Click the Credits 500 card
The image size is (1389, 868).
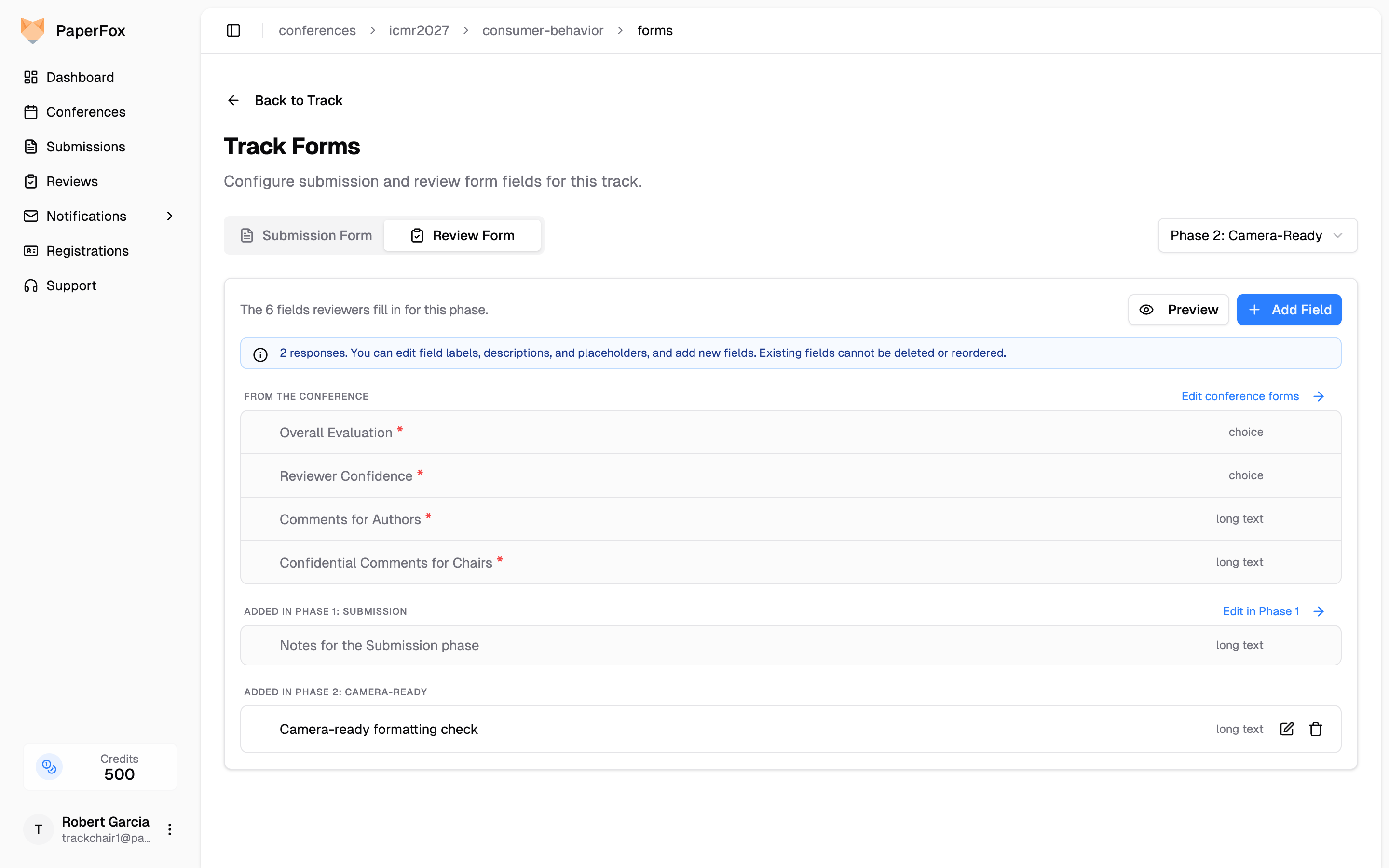(100, 766)
